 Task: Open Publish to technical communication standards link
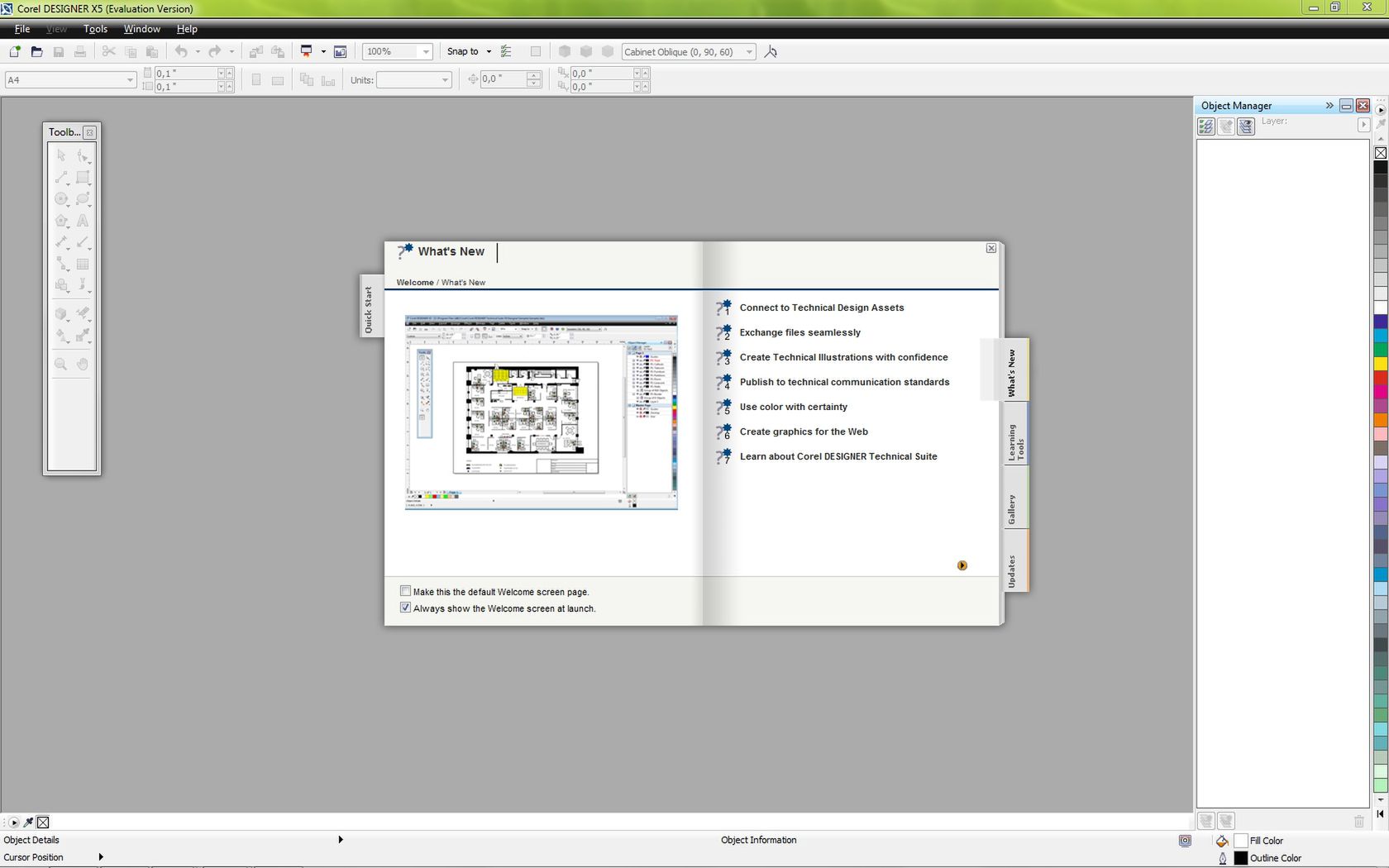click(x=844, y=382)
